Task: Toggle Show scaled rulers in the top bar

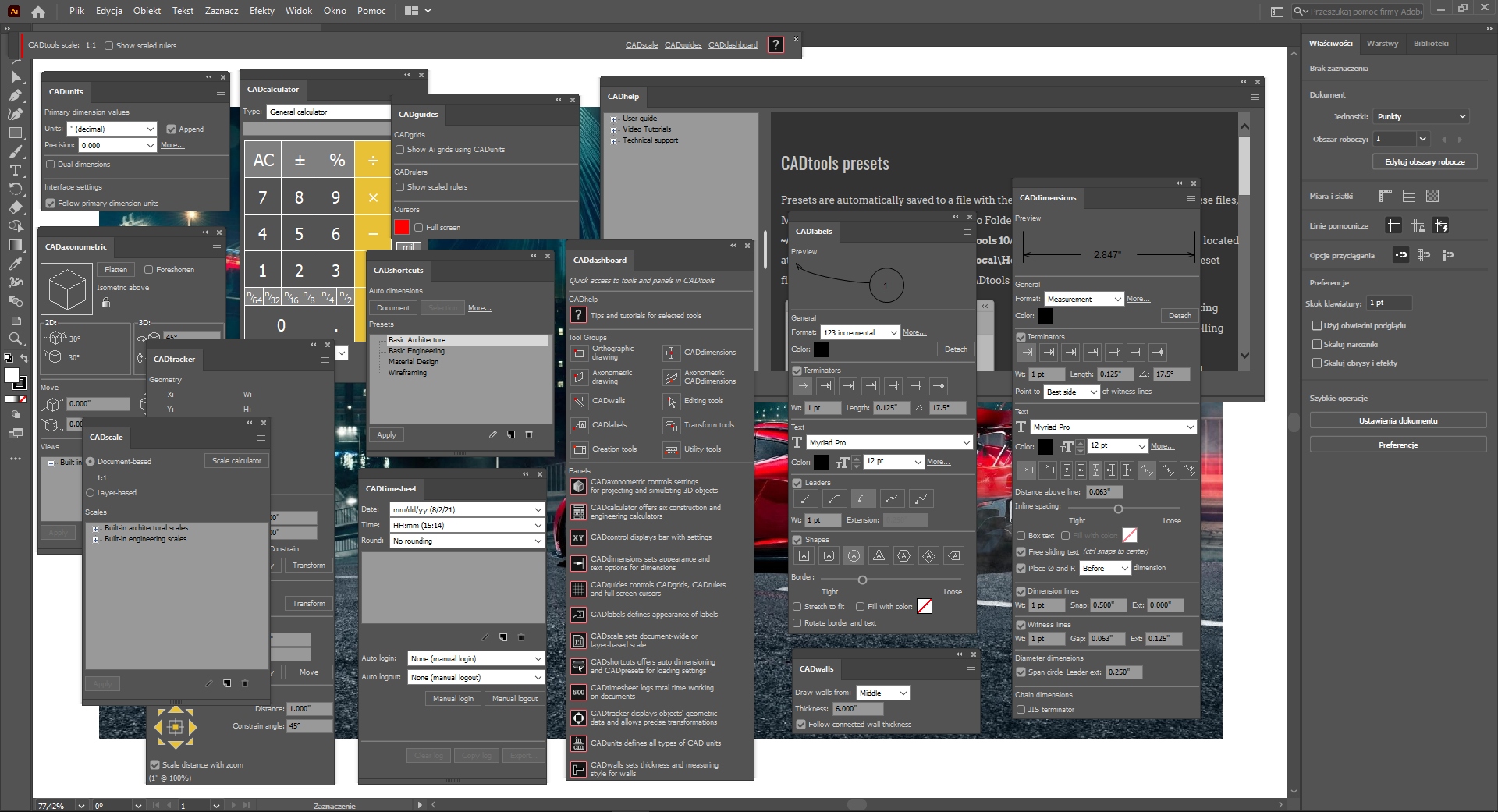Action: (109, 46)
